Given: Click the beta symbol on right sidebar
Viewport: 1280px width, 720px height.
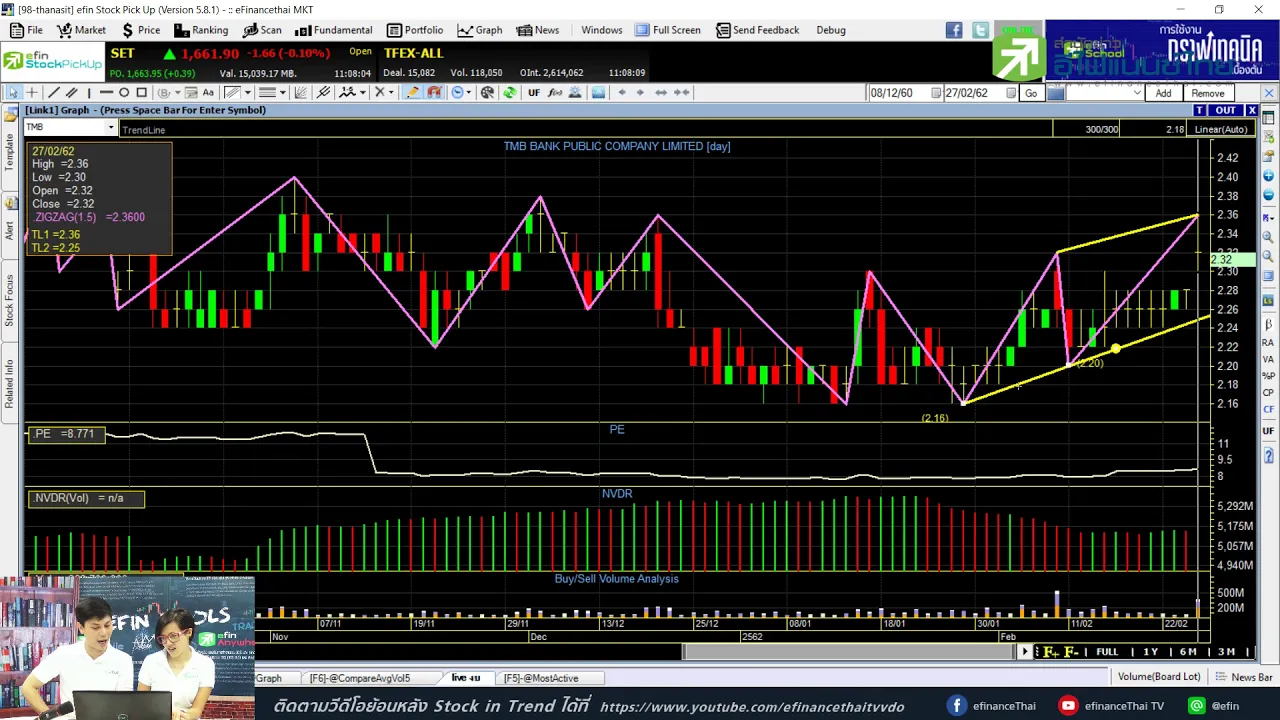Looking at the screenshot, I should point(1268,324).
